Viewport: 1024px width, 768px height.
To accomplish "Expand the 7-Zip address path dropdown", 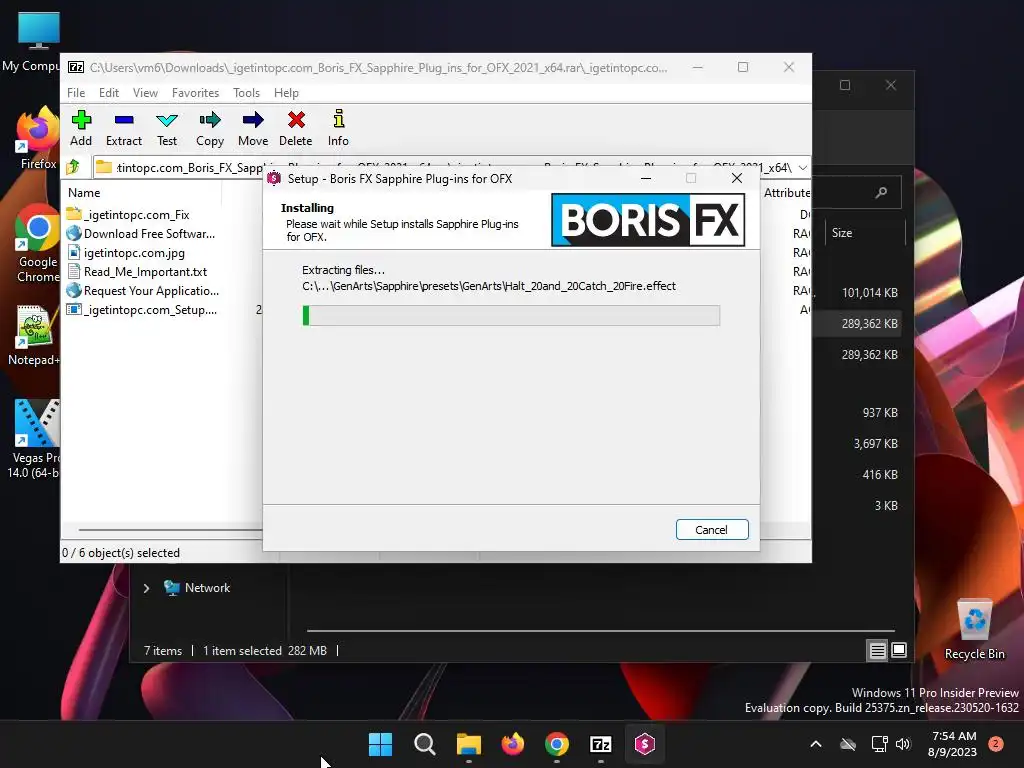I will coord(803,167).
